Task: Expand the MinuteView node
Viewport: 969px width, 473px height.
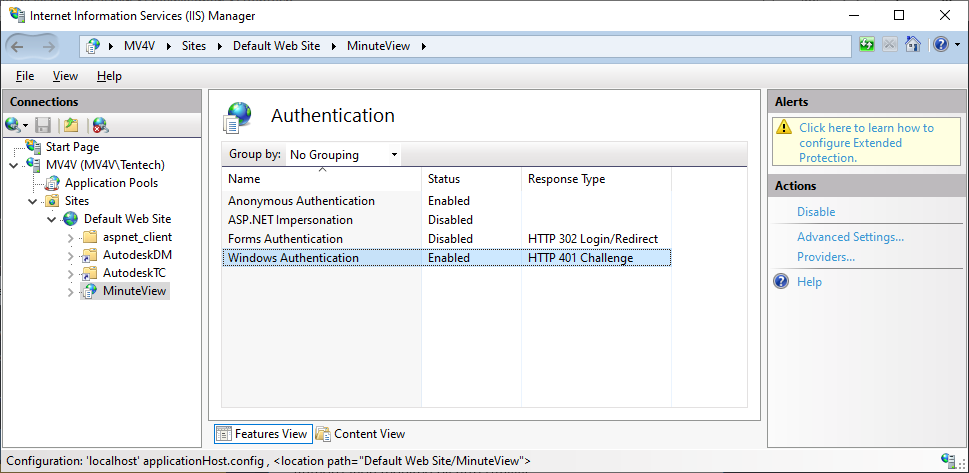Action: tap(70, 291)
